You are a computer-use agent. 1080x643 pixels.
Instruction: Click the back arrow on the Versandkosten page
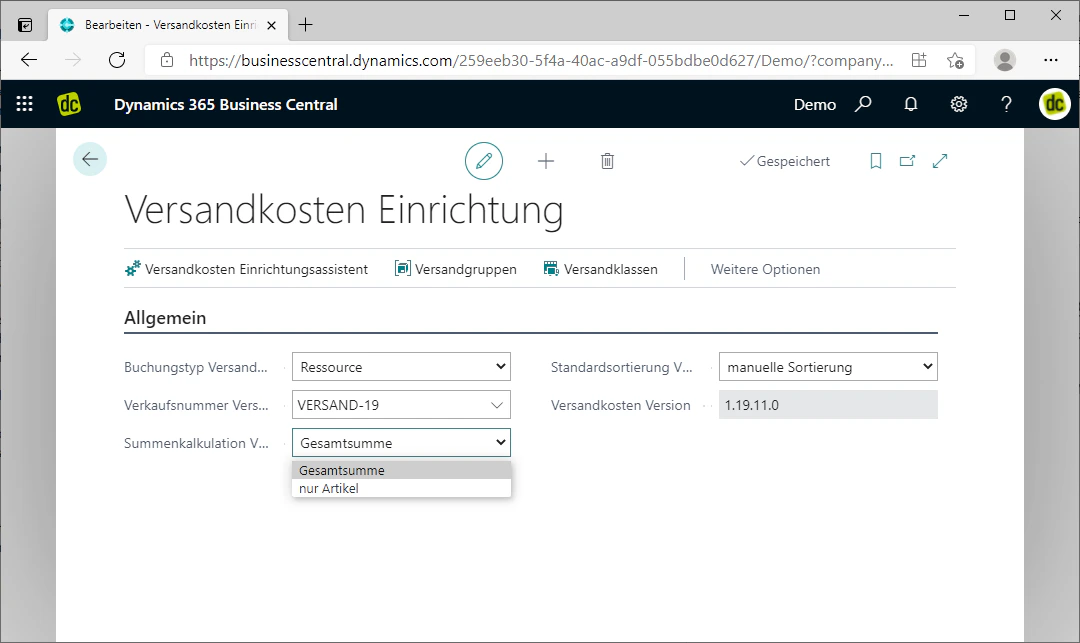tap(90, 160)
